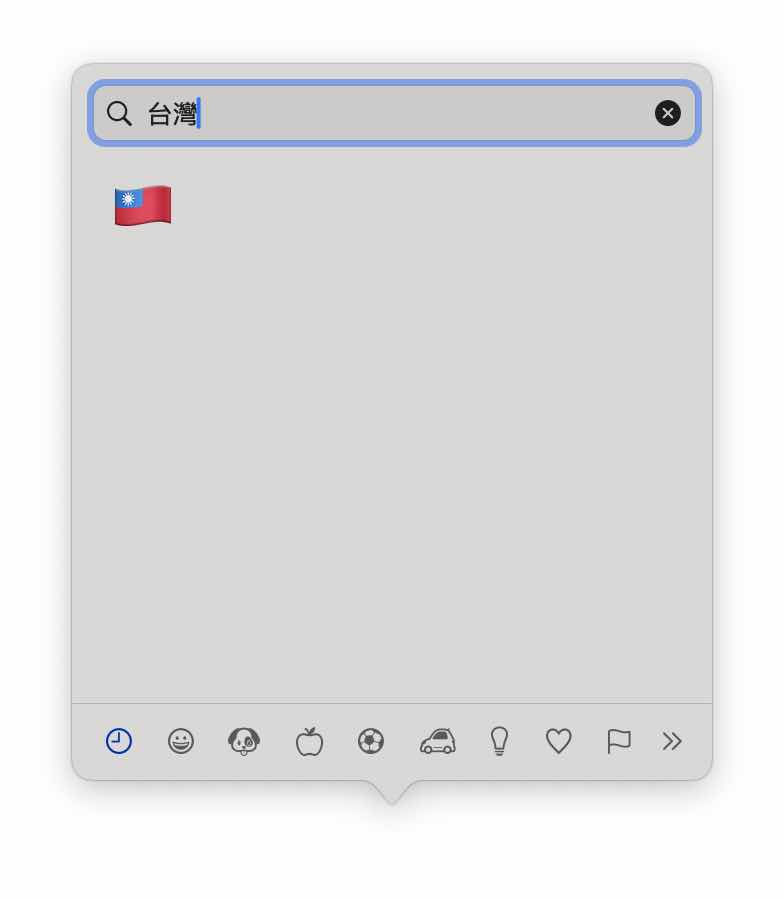Expand viewer with the double chevron icon
Image resolution: width=784 pixels, height=898 pixels.
[x=672, y=741]
